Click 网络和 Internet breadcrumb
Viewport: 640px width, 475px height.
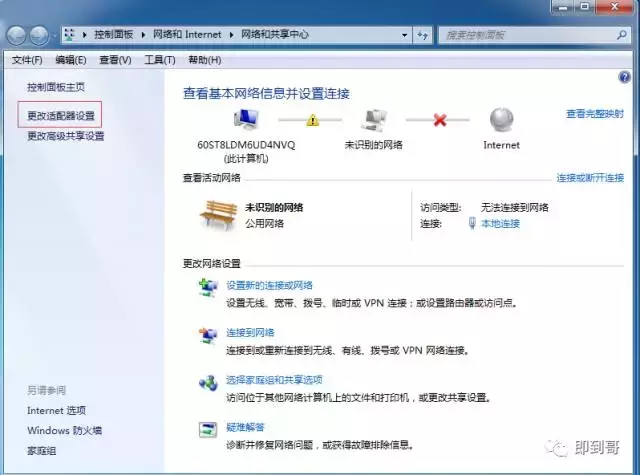point(187,35)
